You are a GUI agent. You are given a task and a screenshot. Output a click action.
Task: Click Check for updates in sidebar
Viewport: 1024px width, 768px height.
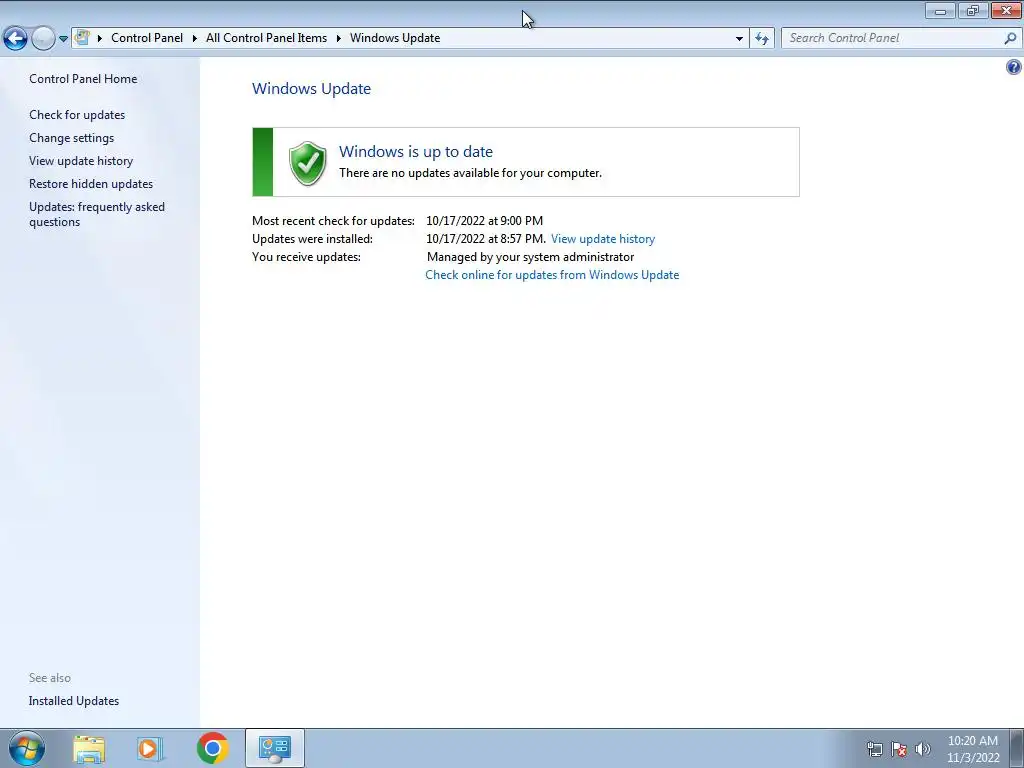77,114
